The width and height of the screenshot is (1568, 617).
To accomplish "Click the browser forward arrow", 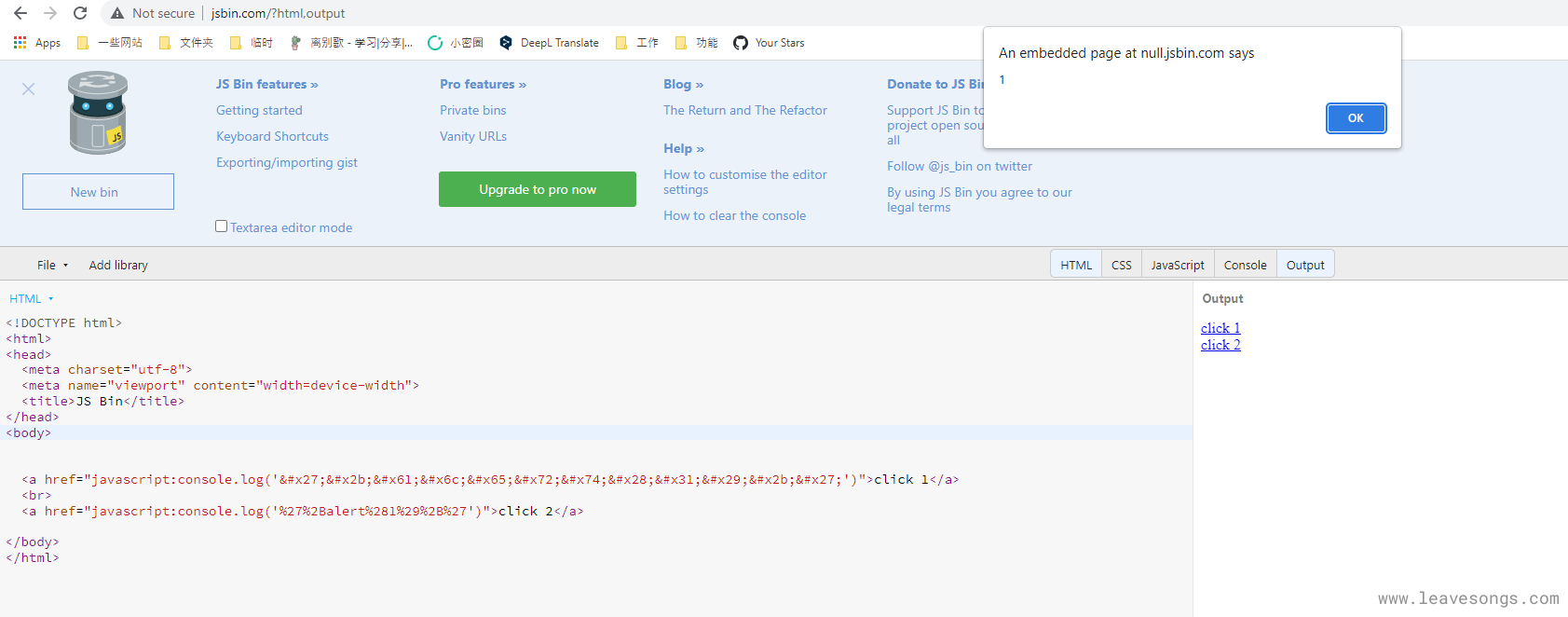I will [x=50, y=13].
